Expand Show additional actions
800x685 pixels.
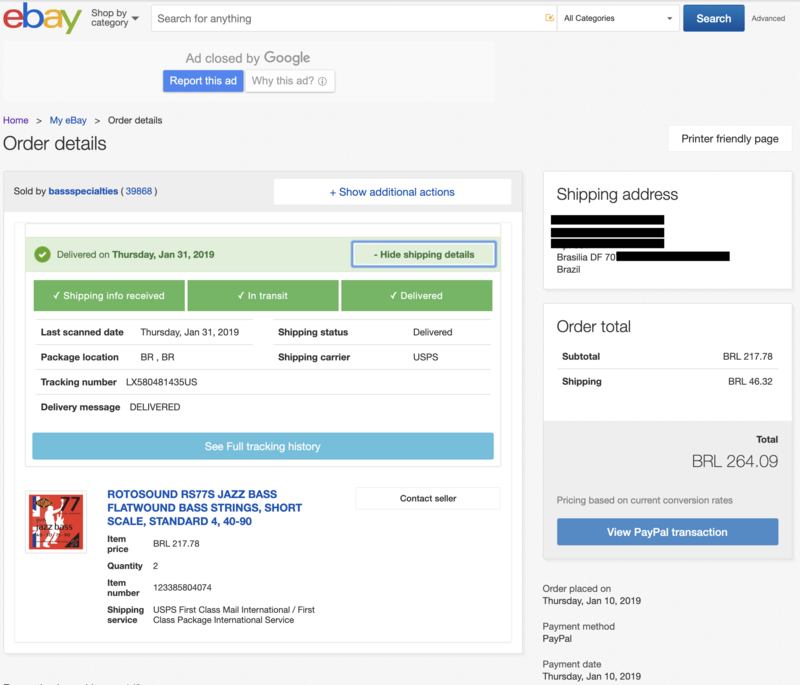pyautogui.click(x=392, y=192)
